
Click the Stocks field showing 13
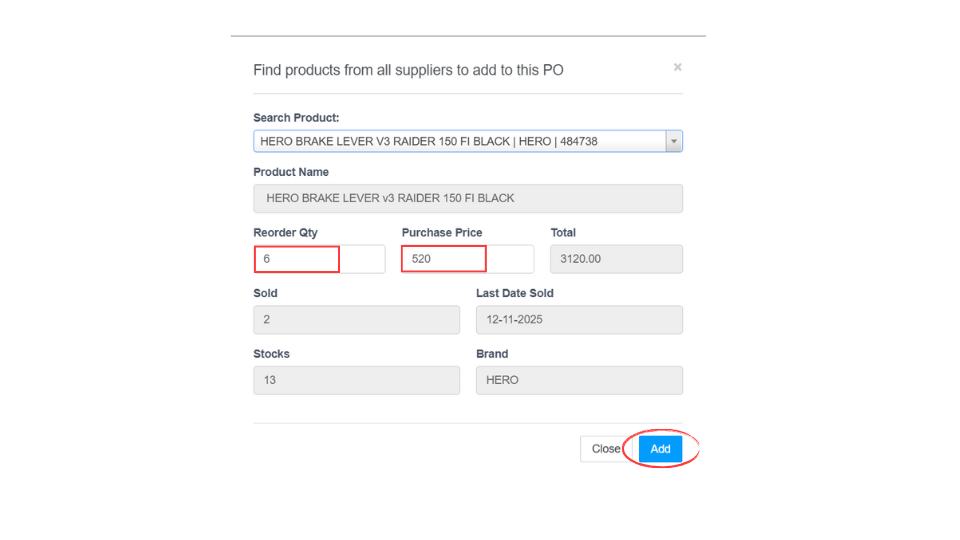tap(356, 380)
